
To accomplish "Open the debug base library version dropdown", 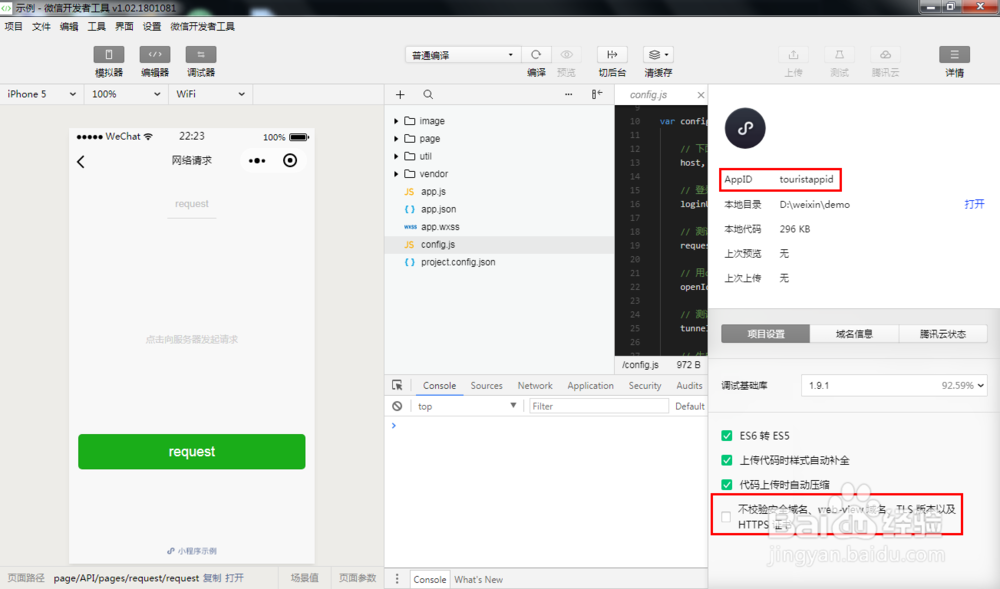I will (x=894, y=385).
